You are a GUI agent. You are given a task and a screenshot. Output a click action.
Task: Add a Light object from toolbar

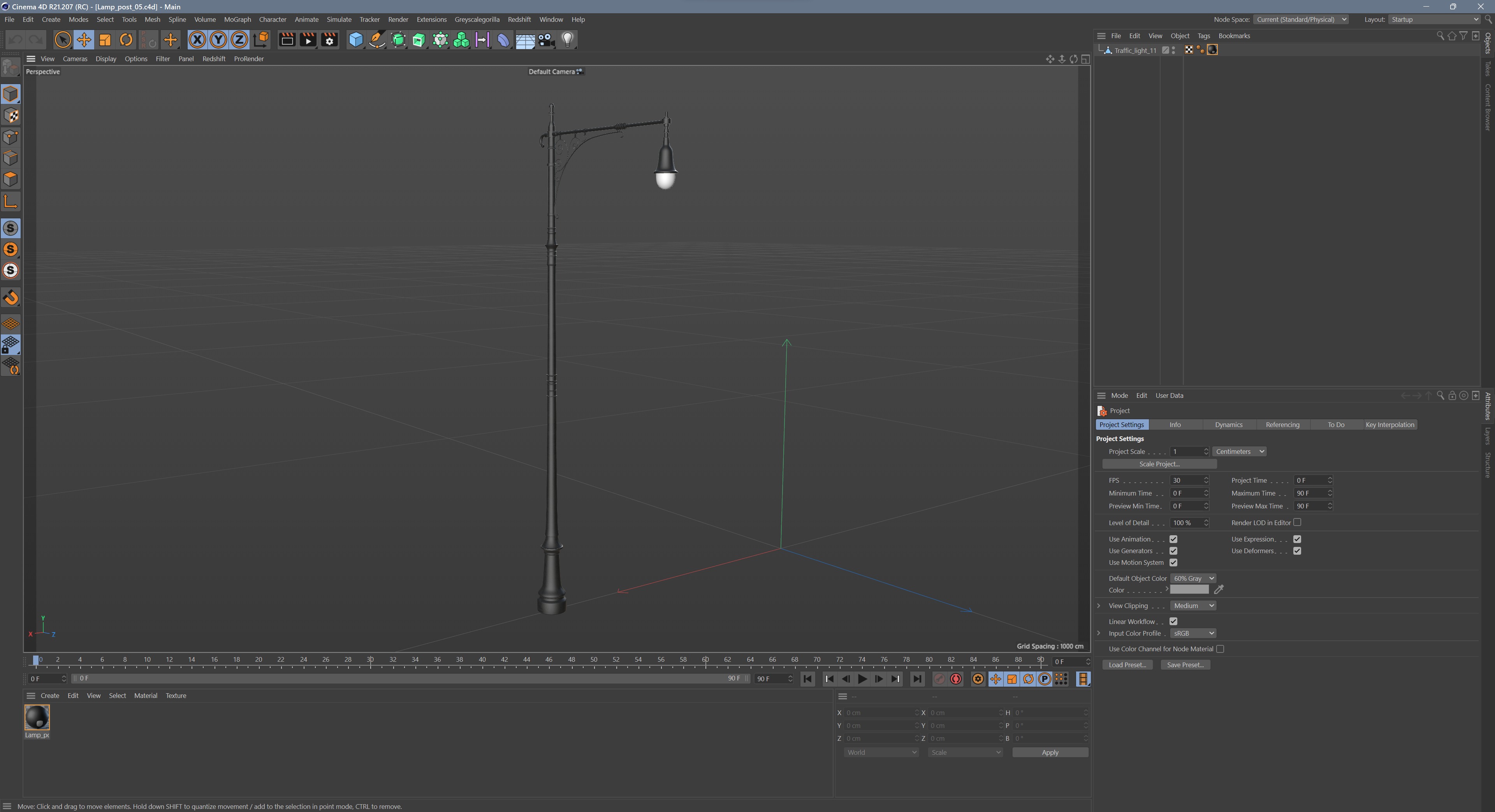567,39
